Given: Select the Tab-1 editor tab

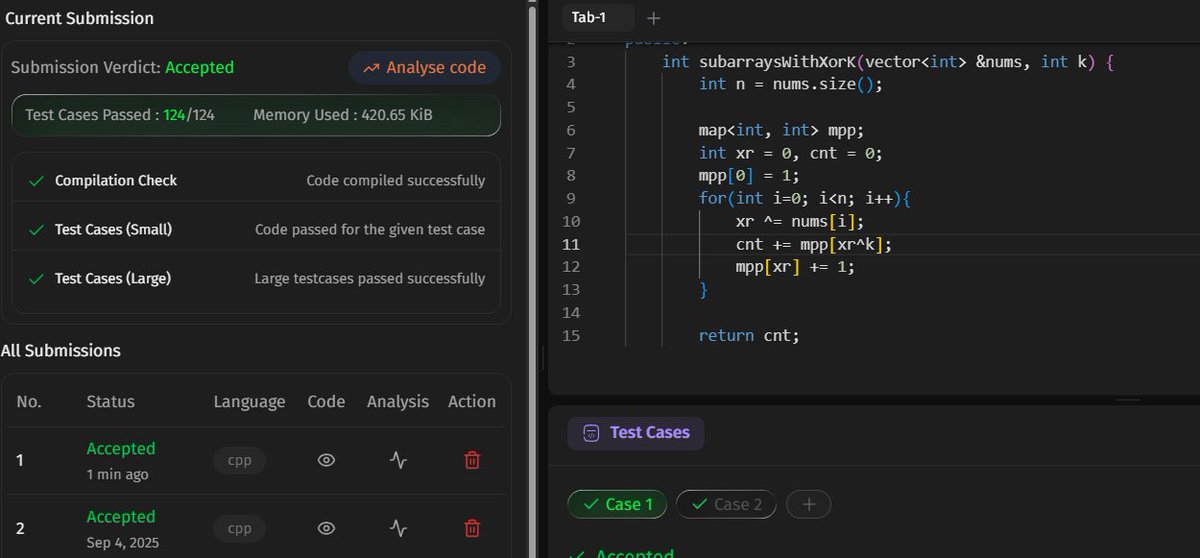Looking at the screenshot, I should [596, 17].
